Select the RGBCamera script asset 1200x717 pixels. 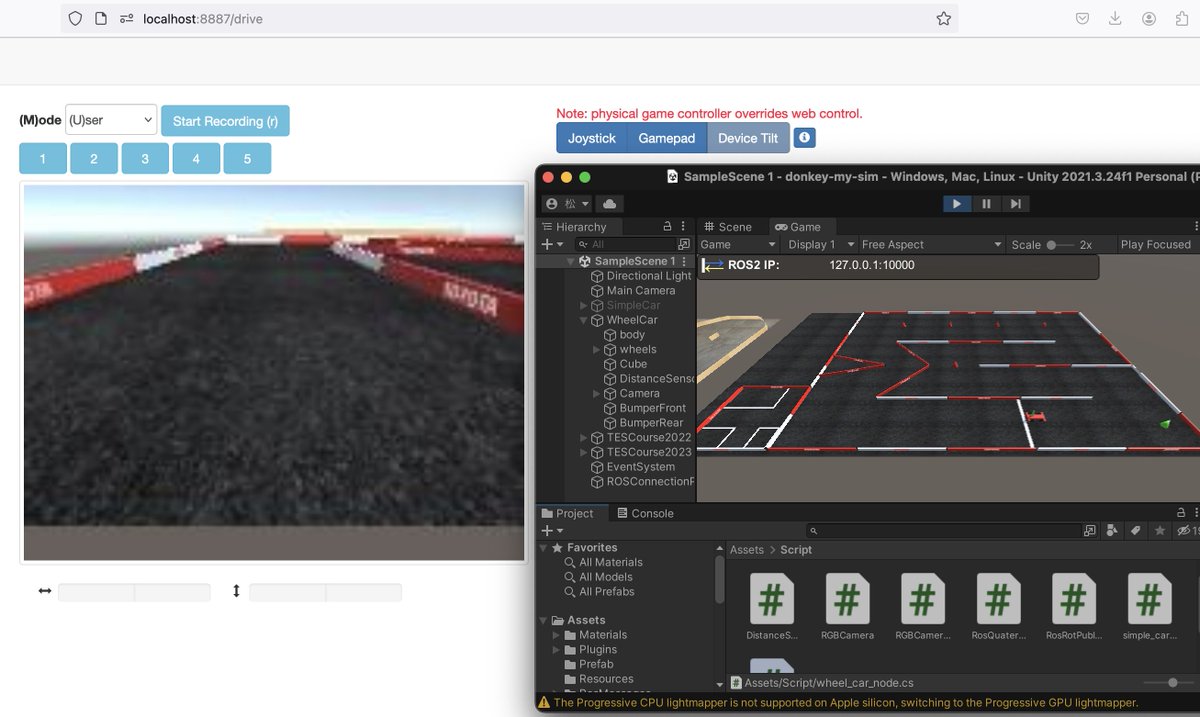click(848, 607)
